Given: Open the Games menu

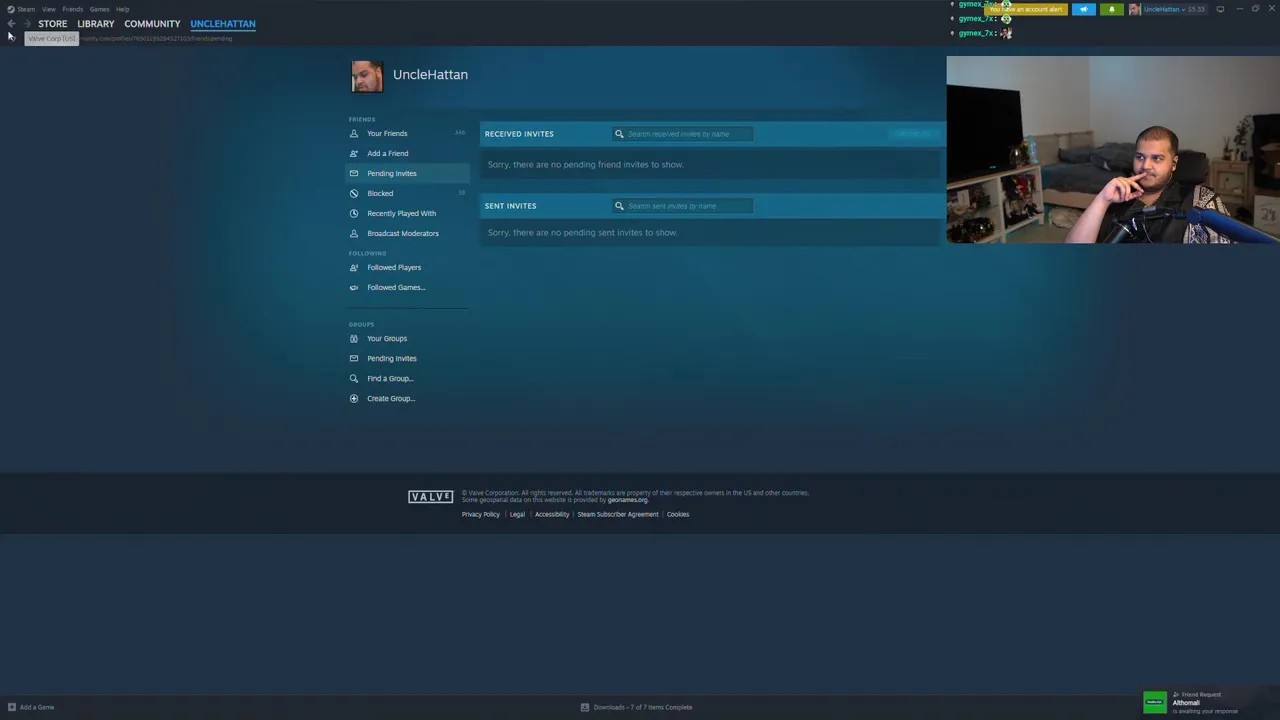Looking at the screenshot, I should tap(99, 9).
